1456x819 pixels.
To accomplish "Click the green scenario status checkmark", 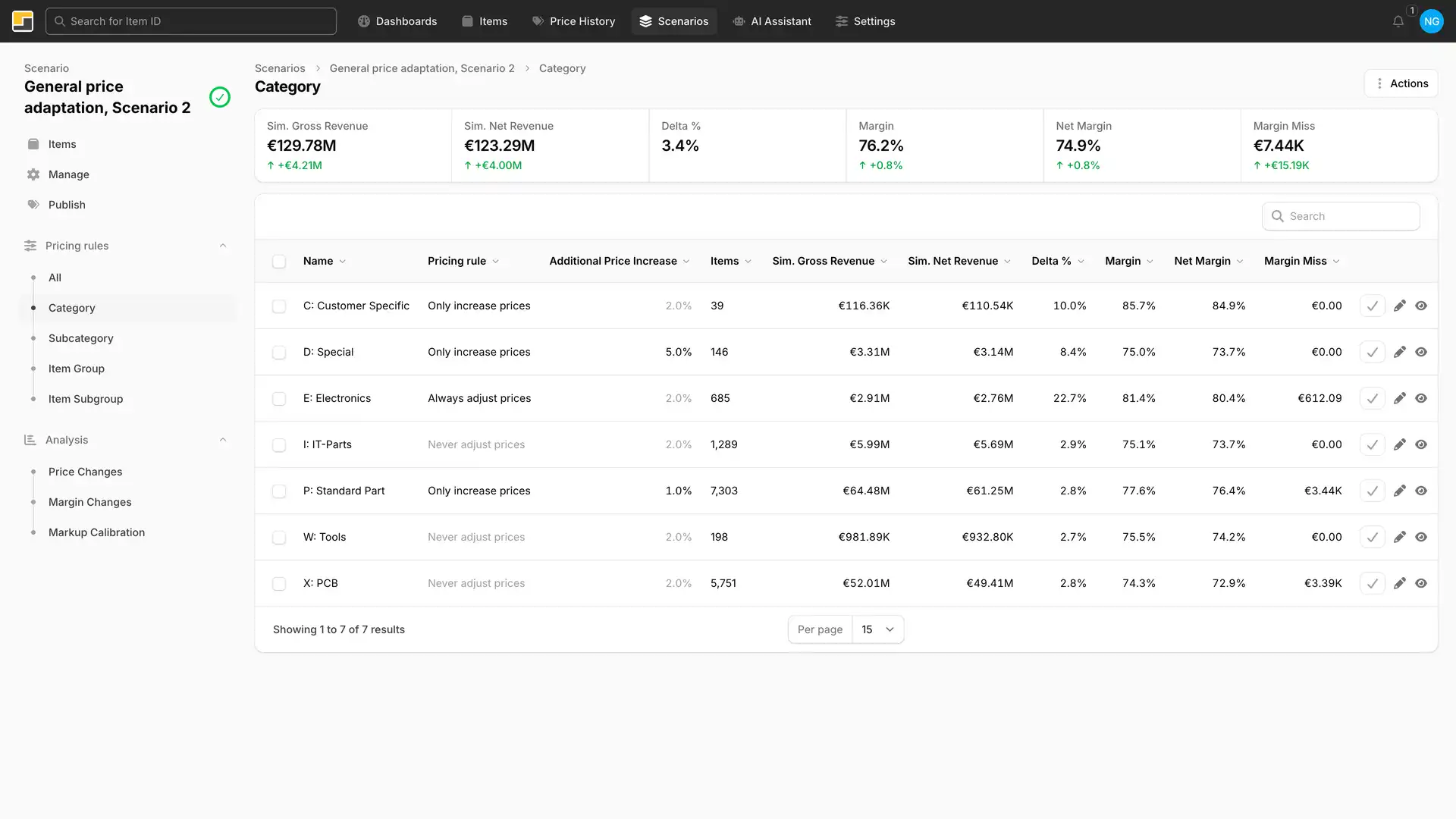I will 220,97.
